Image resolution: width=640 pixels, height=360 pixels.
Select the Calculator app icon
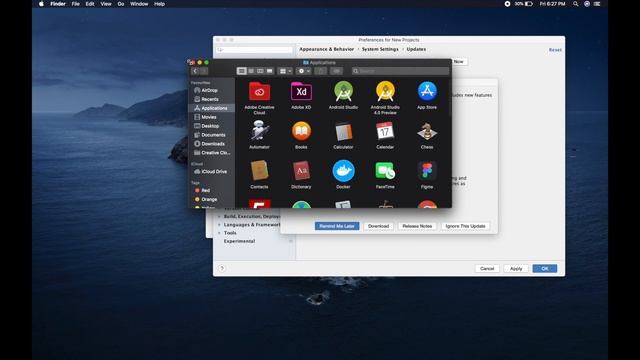pos(343,132)
